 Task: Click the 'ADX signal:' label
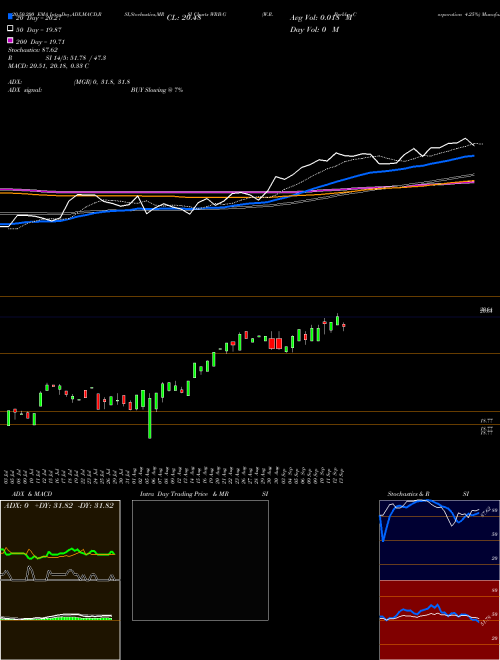pyautogui.click(x=25, y=90)
